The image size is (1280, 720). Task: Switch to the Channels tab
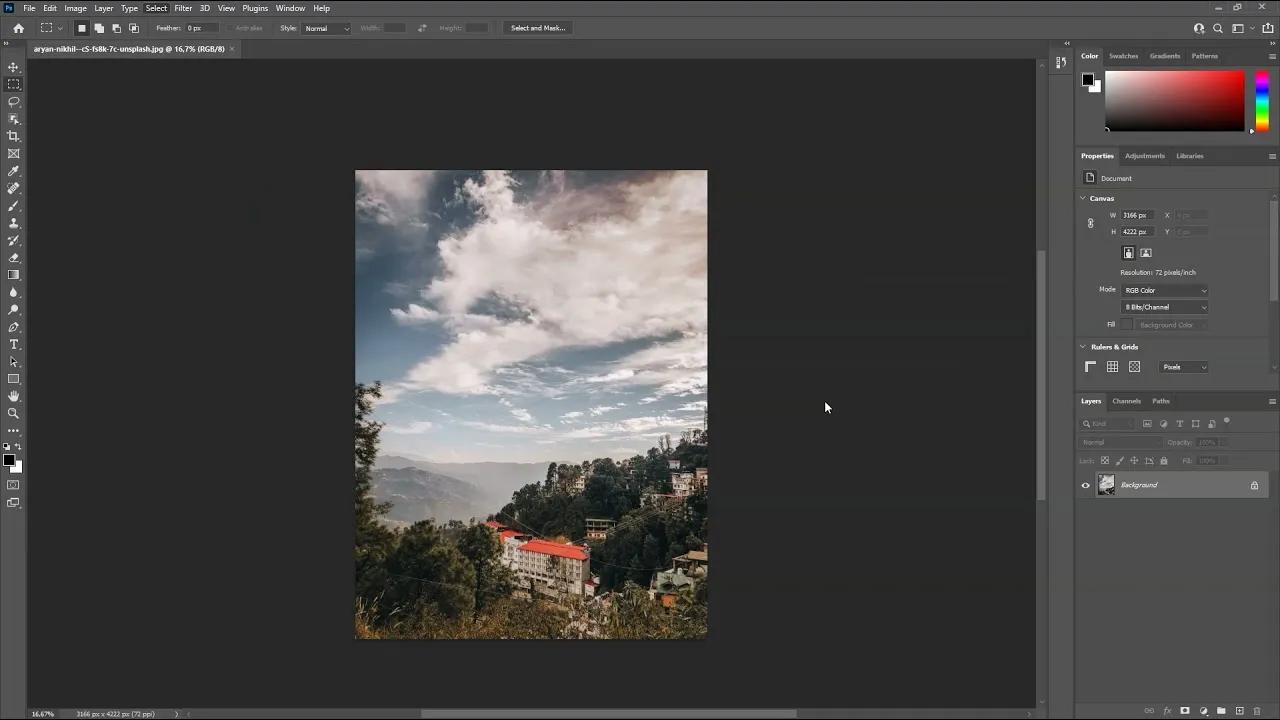click(1126, 401)
